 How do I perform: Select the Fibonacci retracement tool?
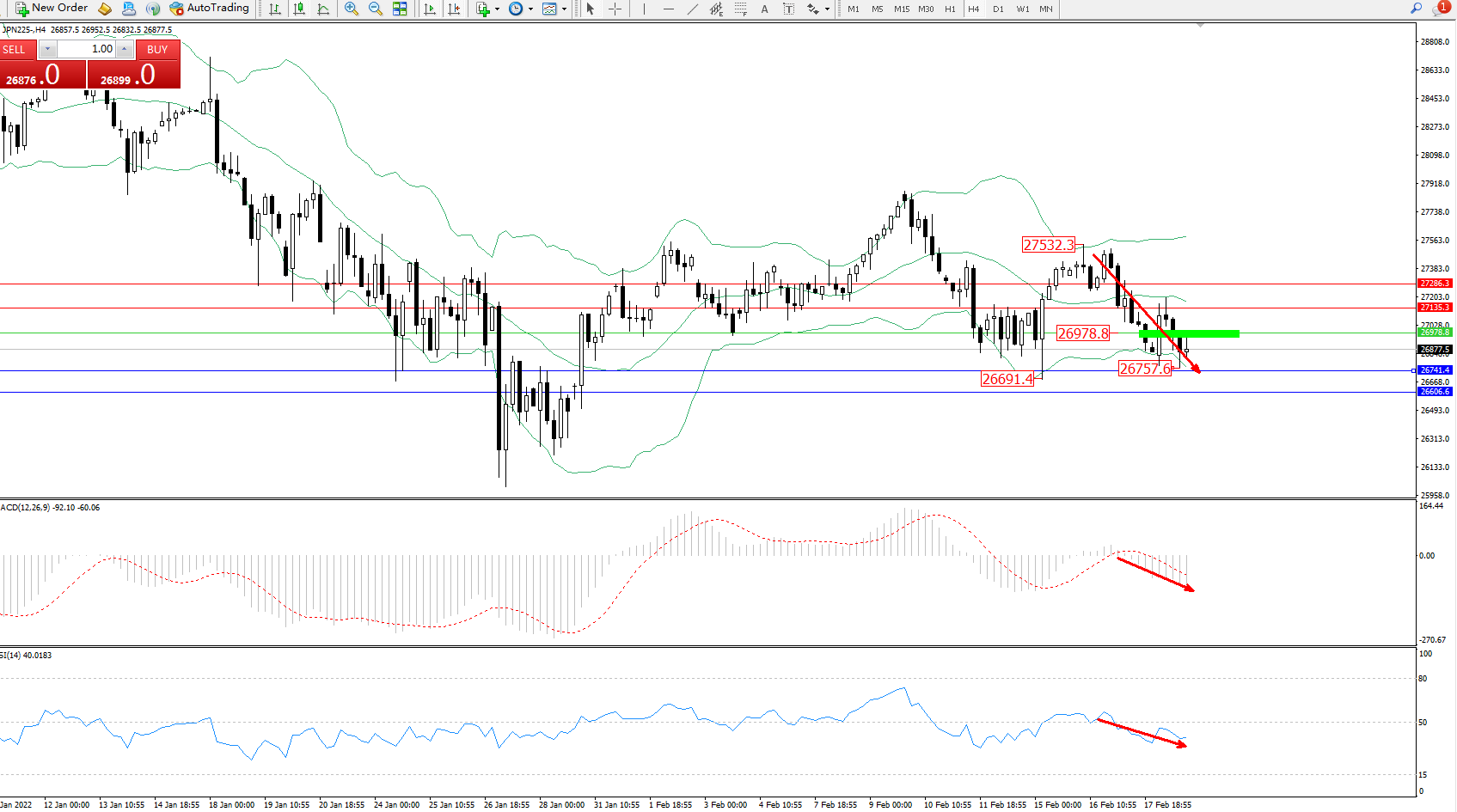[740, 9]
